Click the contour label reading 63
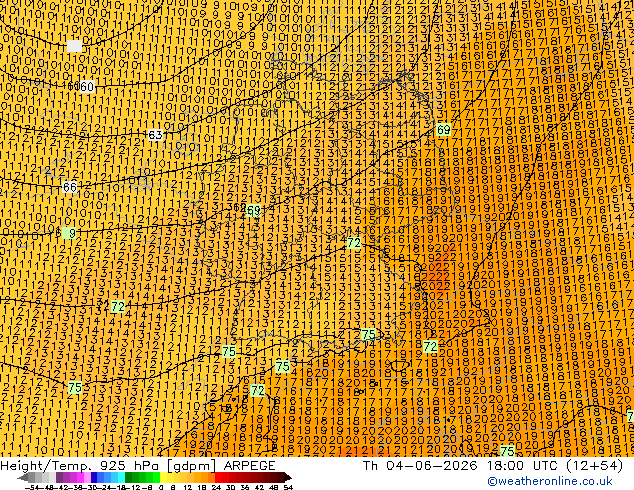This screenshot has height=490, width=634. (x=155, y=135)
